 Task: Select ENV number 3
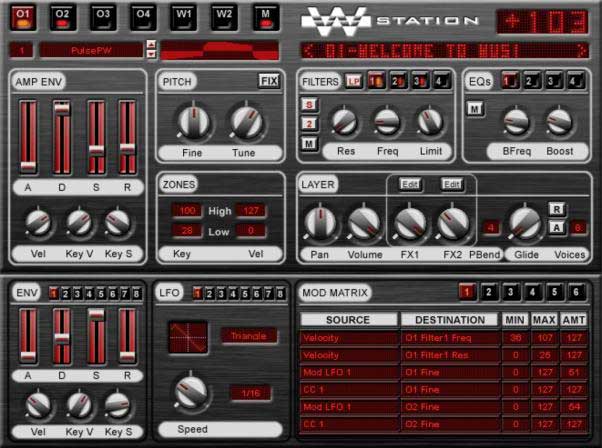[x=77, y=294]
